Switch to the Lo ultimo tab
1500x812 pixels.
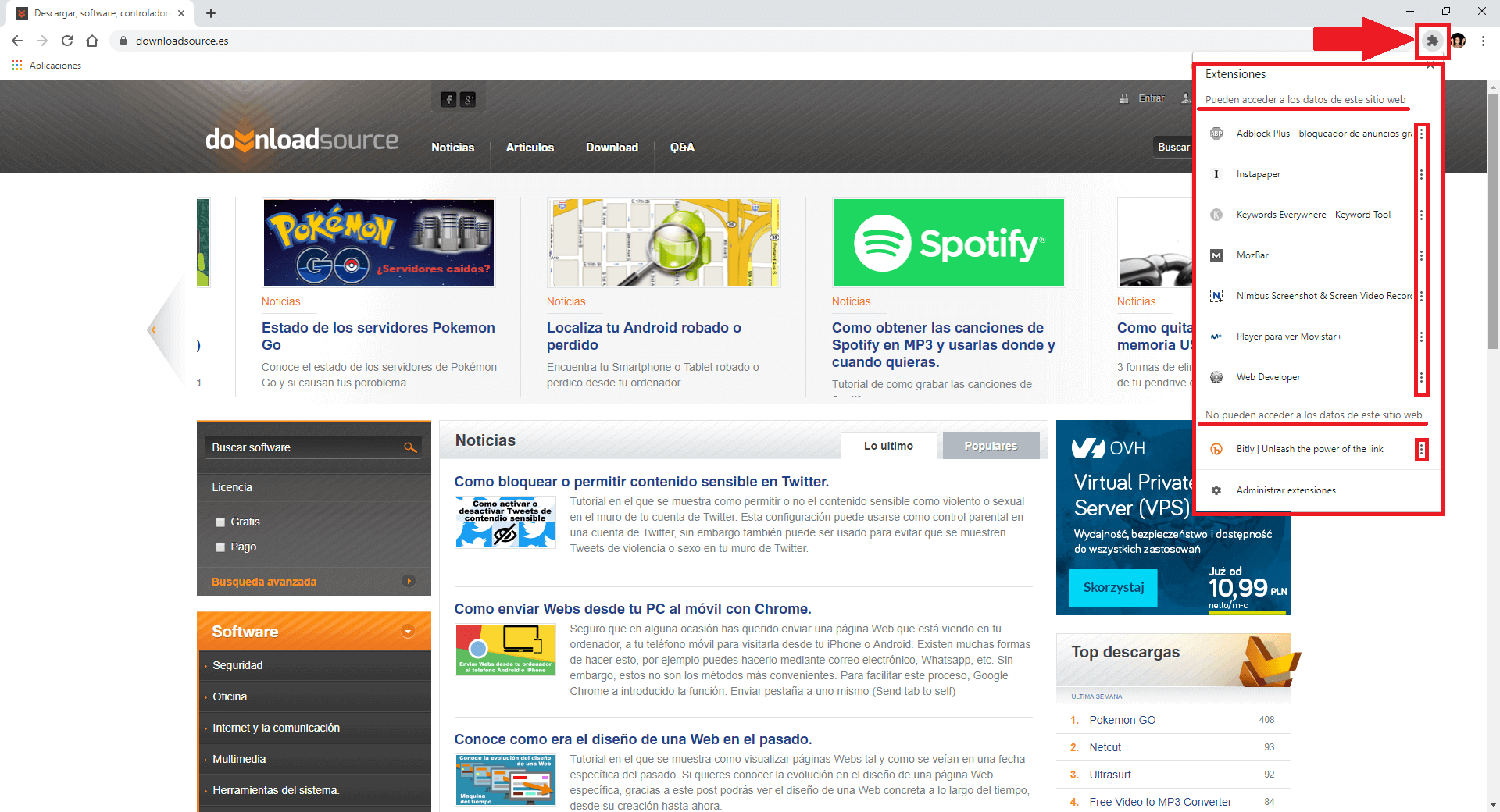(888, 446)
